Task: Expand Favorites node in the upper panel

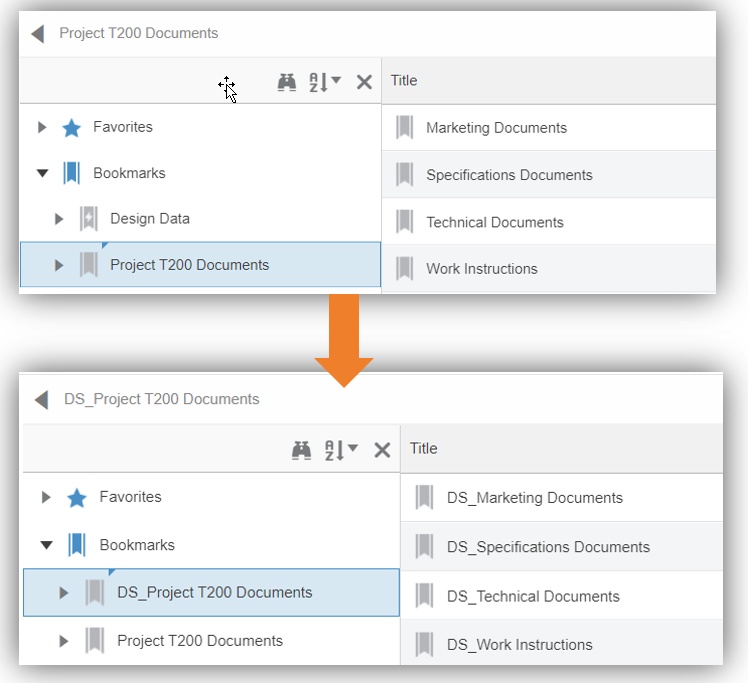Action: click(42, 128)
